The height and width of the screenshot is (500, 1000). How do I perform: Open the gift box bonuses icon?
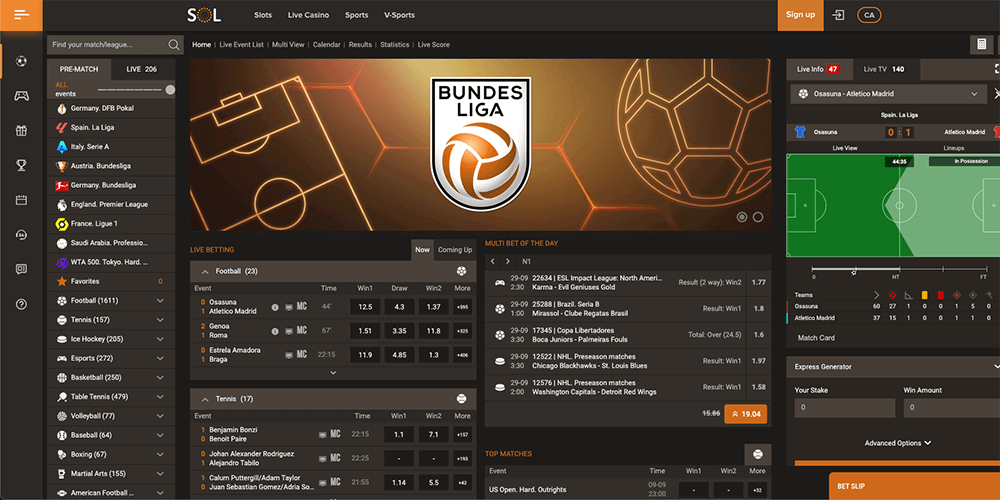(x=21, y=131)
